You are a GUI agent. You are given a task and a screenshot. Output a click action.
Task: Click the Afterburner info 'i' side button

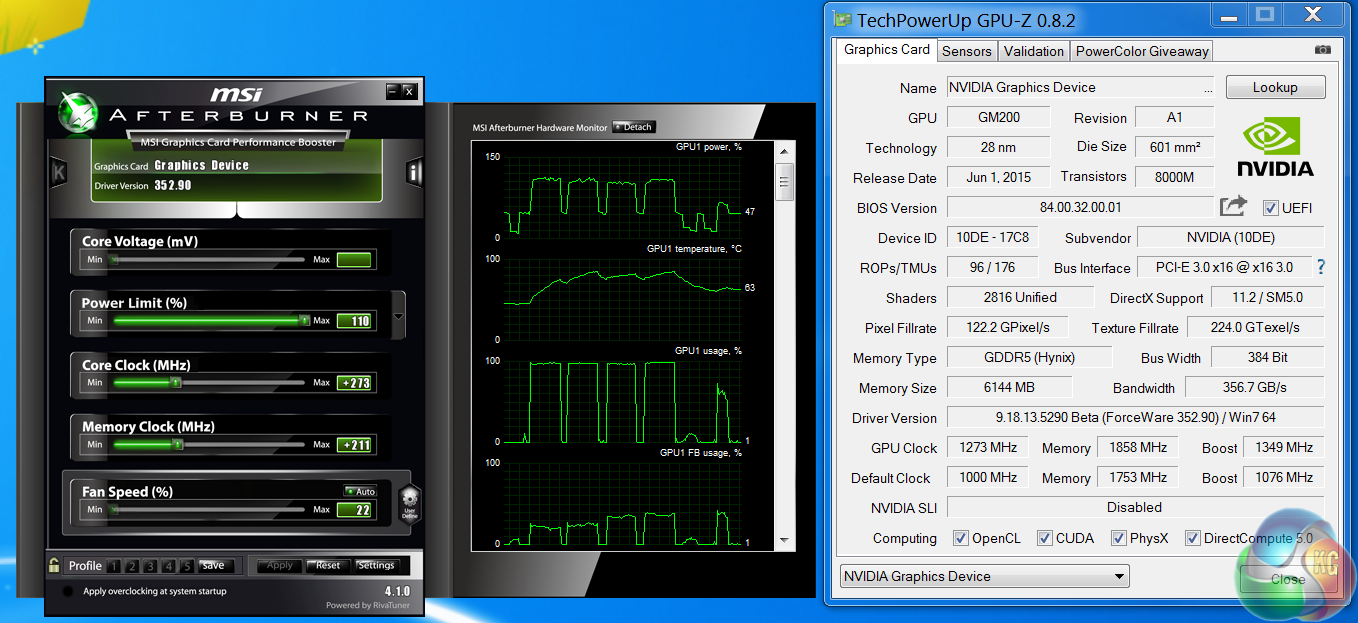tap(415, 173)
